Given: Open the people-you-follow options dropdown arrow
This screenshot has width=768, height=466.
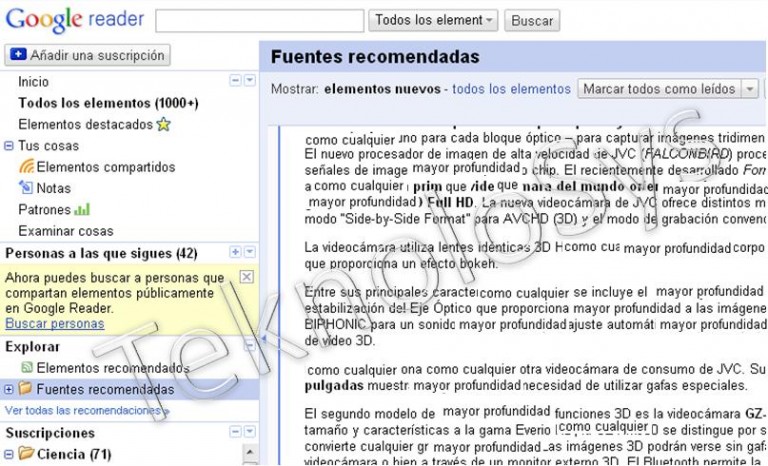Looking at the screenshot, I should 250,252.
